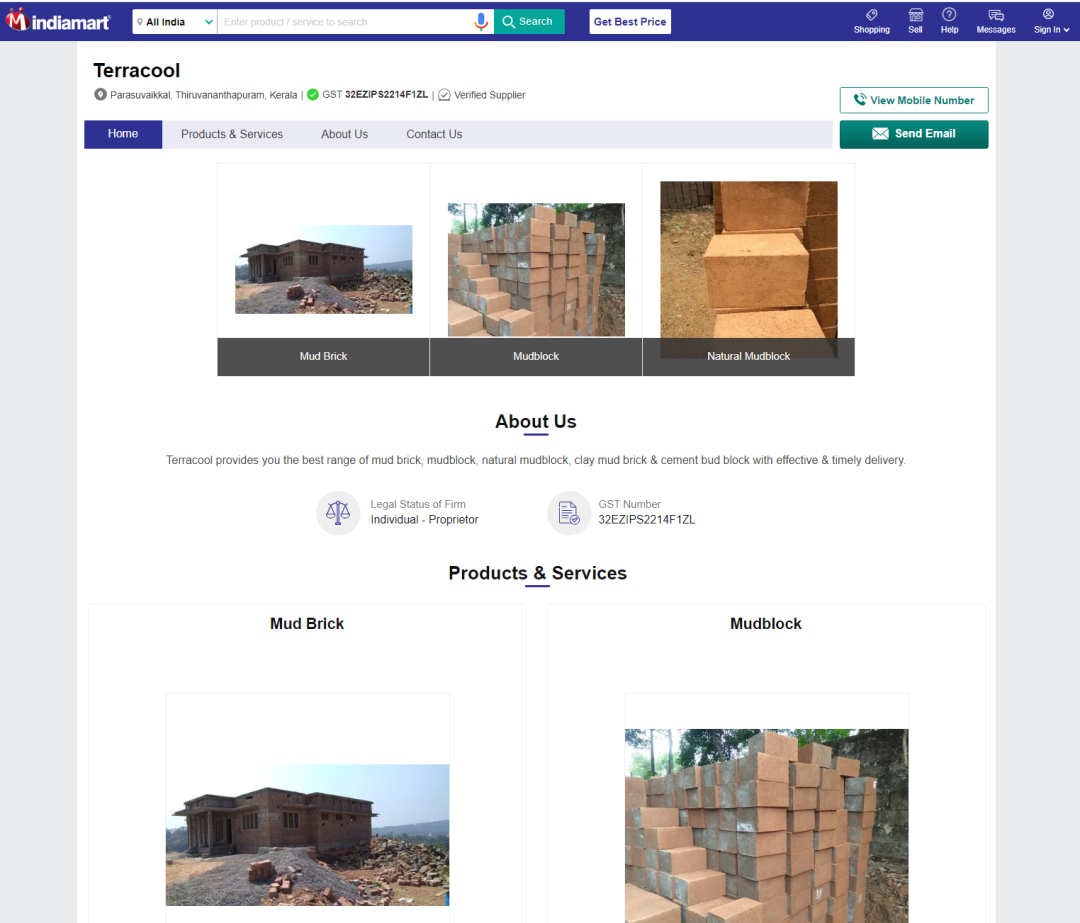Open the Mudblock stack thumbnail in the top gallery
The height and width of the screenshot is (923, 1080).
(536, 269)
